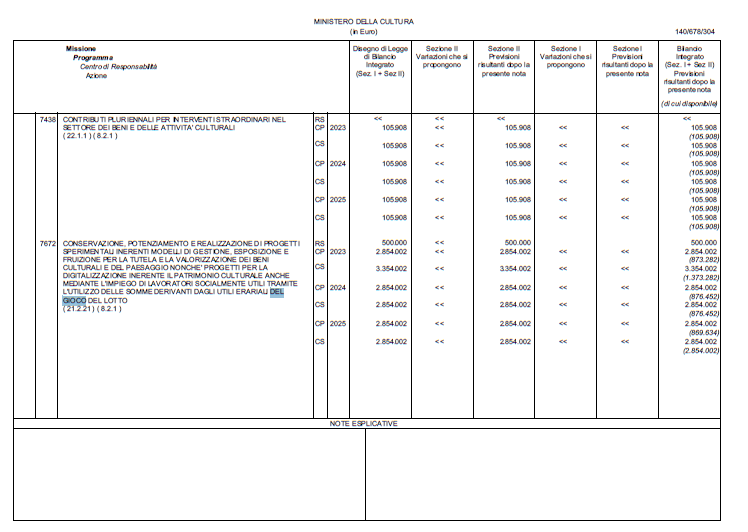The image size is (748, 532).
Task: Click the highlighted word GIOCO
Action: pyautogui.click(x=74, y=301)
